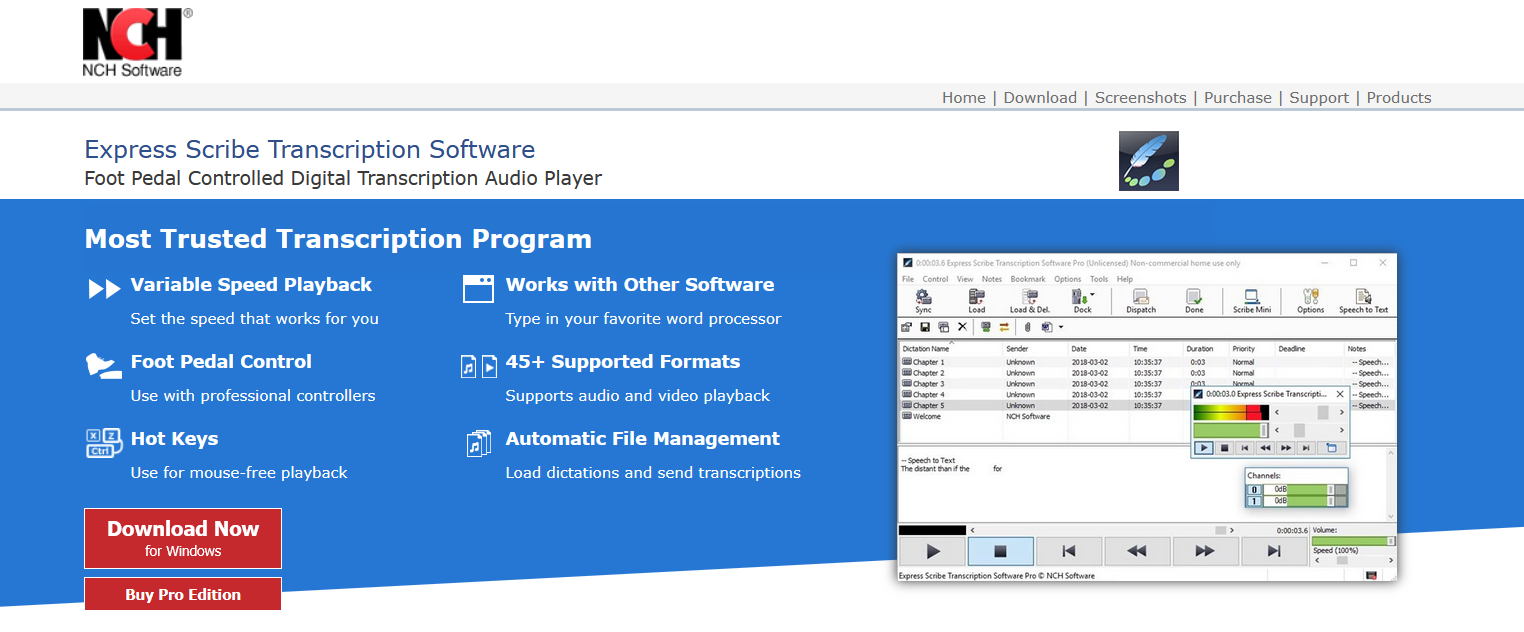Screen dimensions: 1524x632
Task: Click the Sync toolbar icon
Action: pyautogui.click(x=923, y=300)
